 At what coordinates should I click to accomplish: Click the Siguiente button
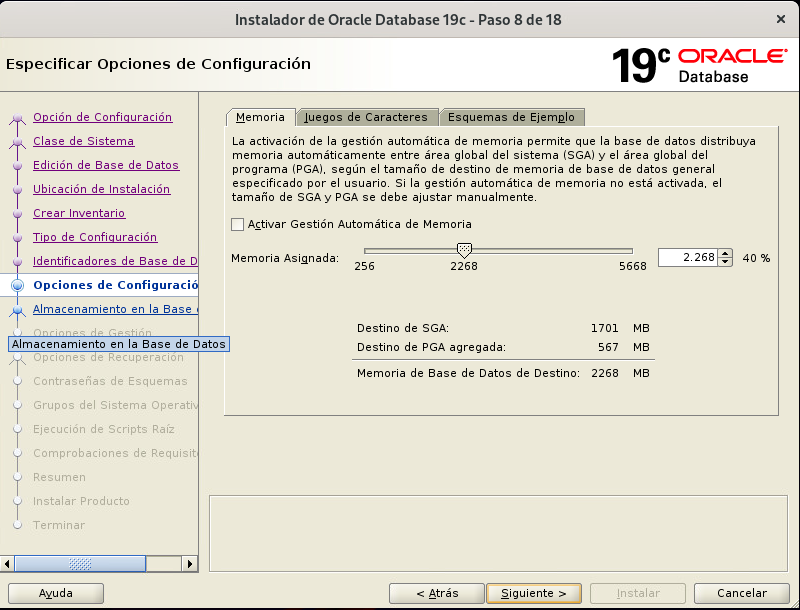533,593
